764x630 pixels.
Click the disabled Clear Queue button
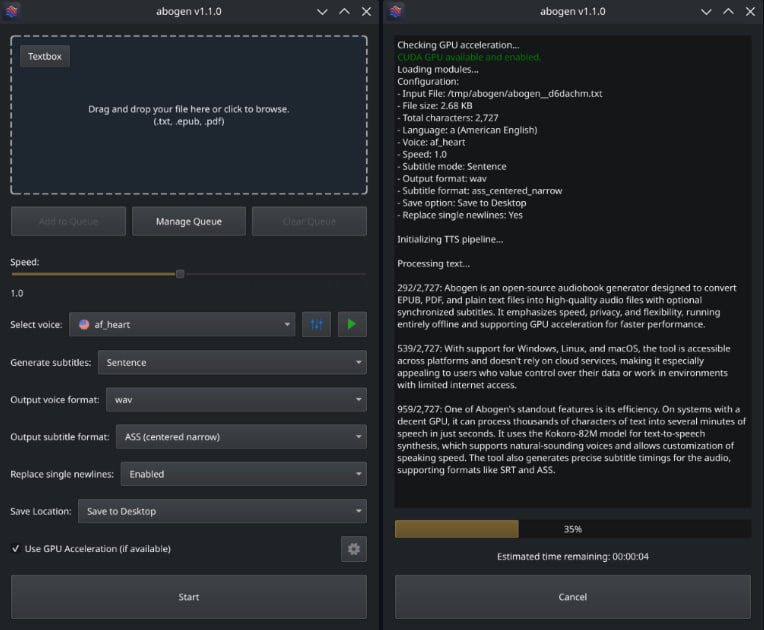click(x=309, y=221)
